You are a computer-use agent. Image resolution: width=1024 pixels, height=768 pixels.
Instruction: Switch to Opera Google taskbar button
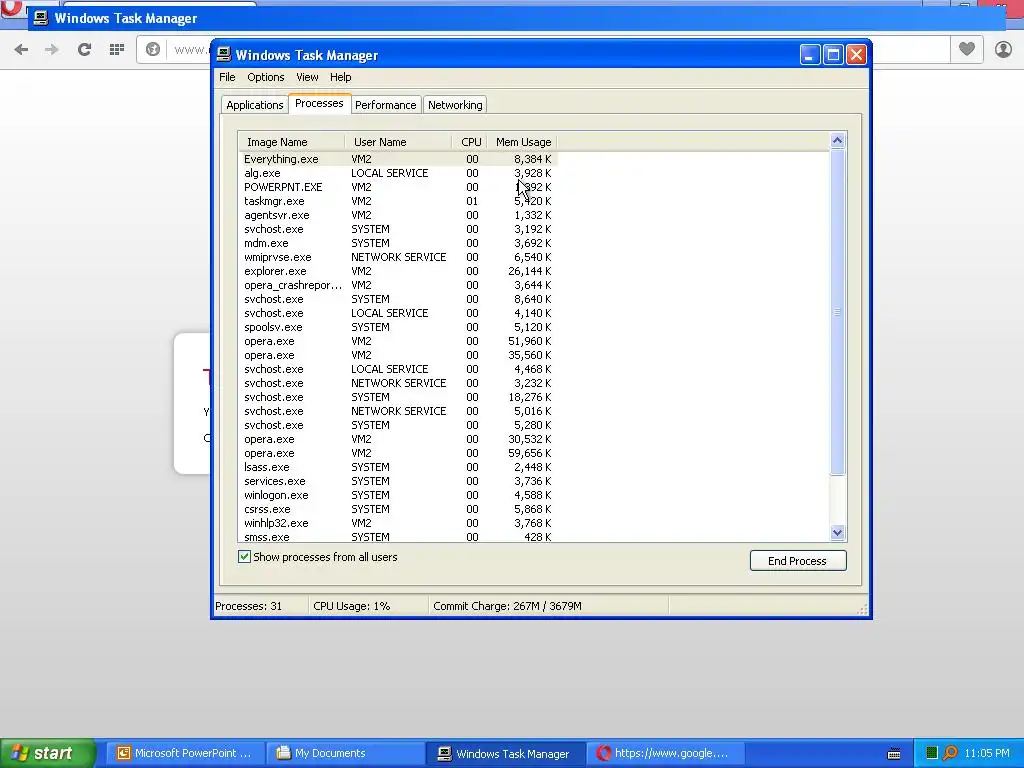click(x=664, y=753)
